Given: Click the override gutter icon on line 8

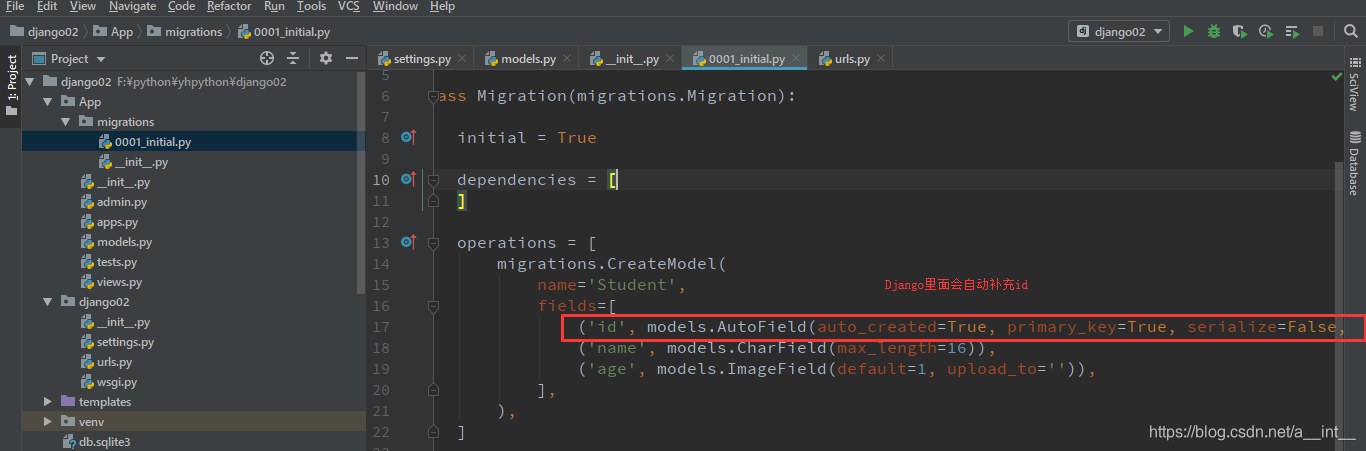Looking at the screenshot, I should tap(408, 137).
